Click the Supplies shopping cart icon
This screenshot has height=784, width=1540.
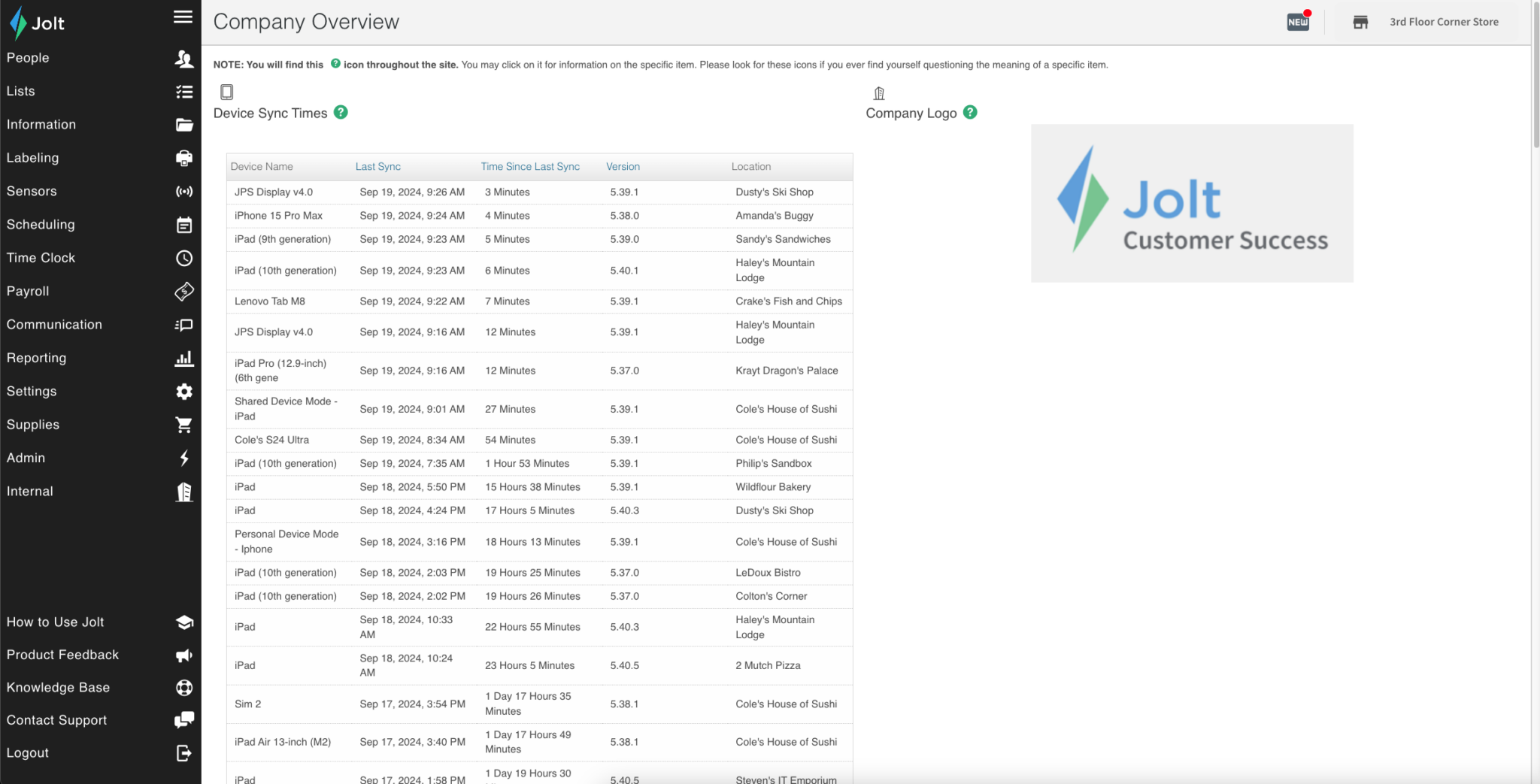184,425
